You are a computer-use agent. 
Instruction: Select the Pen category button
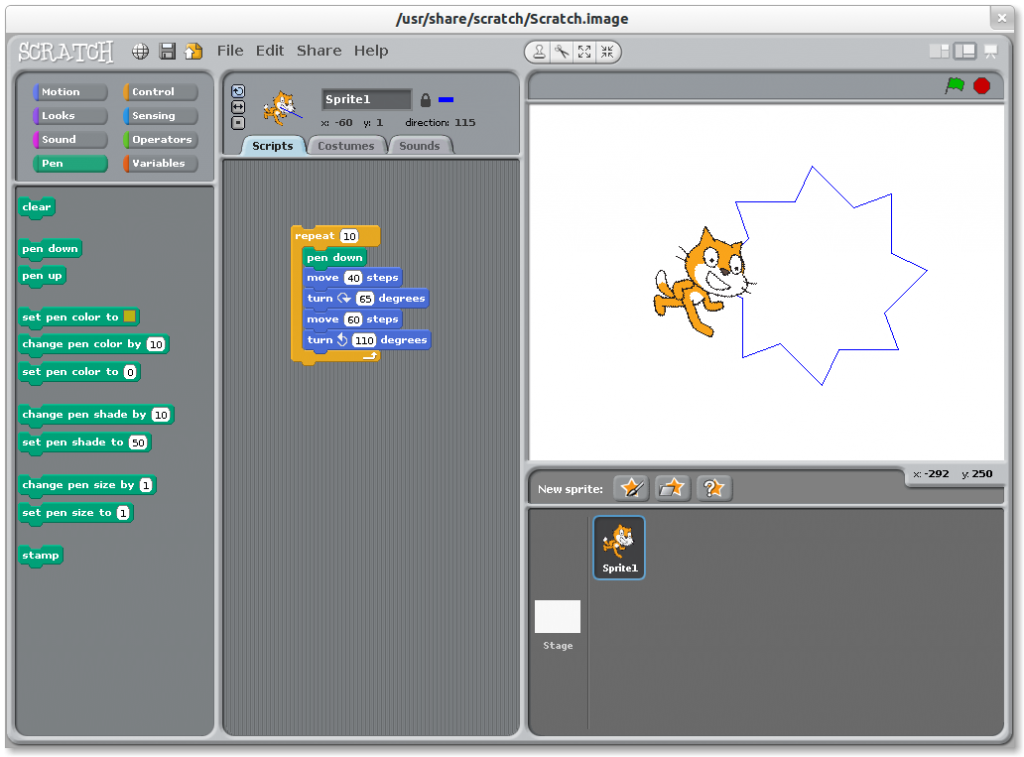(70, 163)
